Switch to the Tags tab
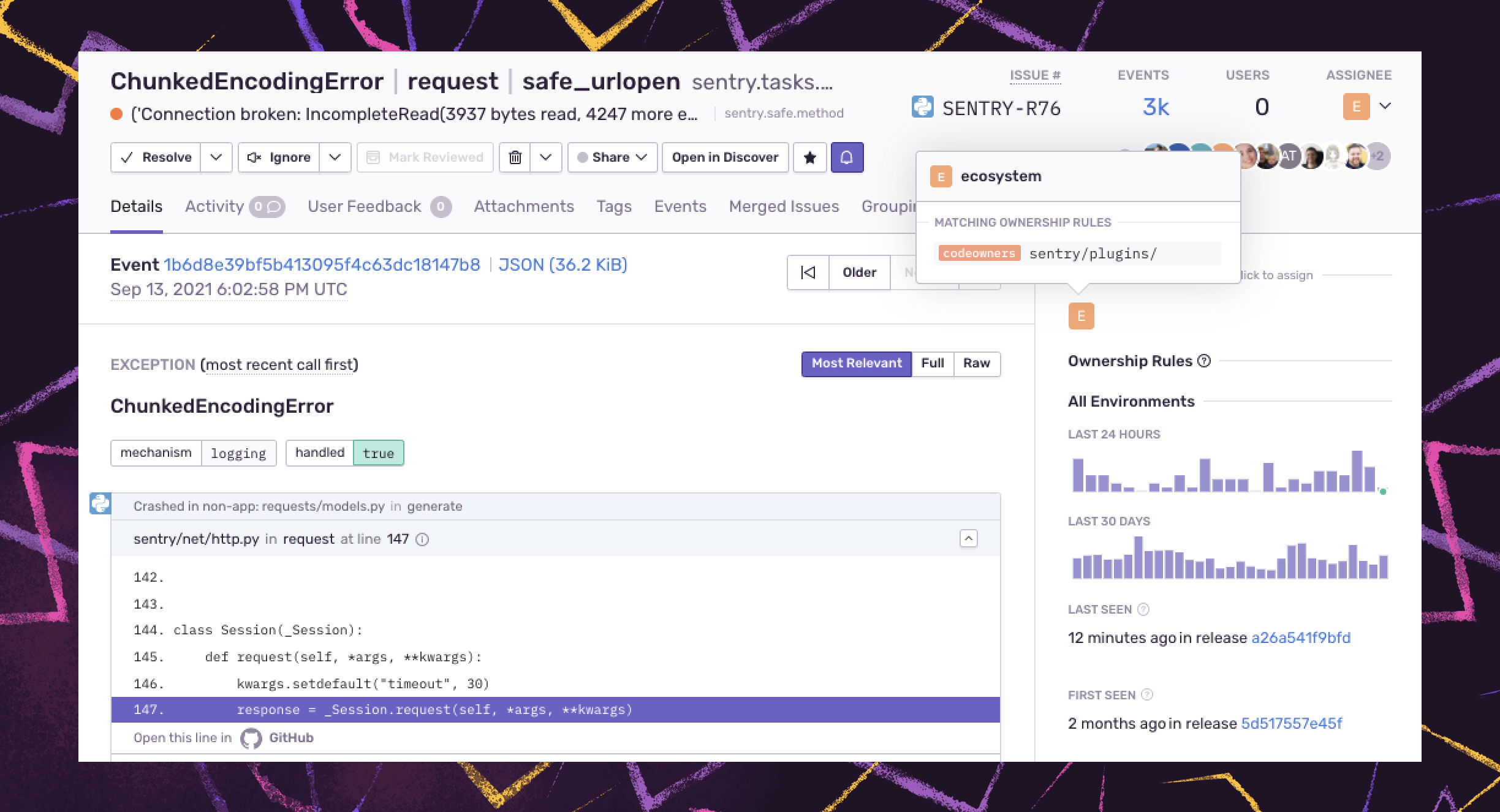 click(613, 207)
